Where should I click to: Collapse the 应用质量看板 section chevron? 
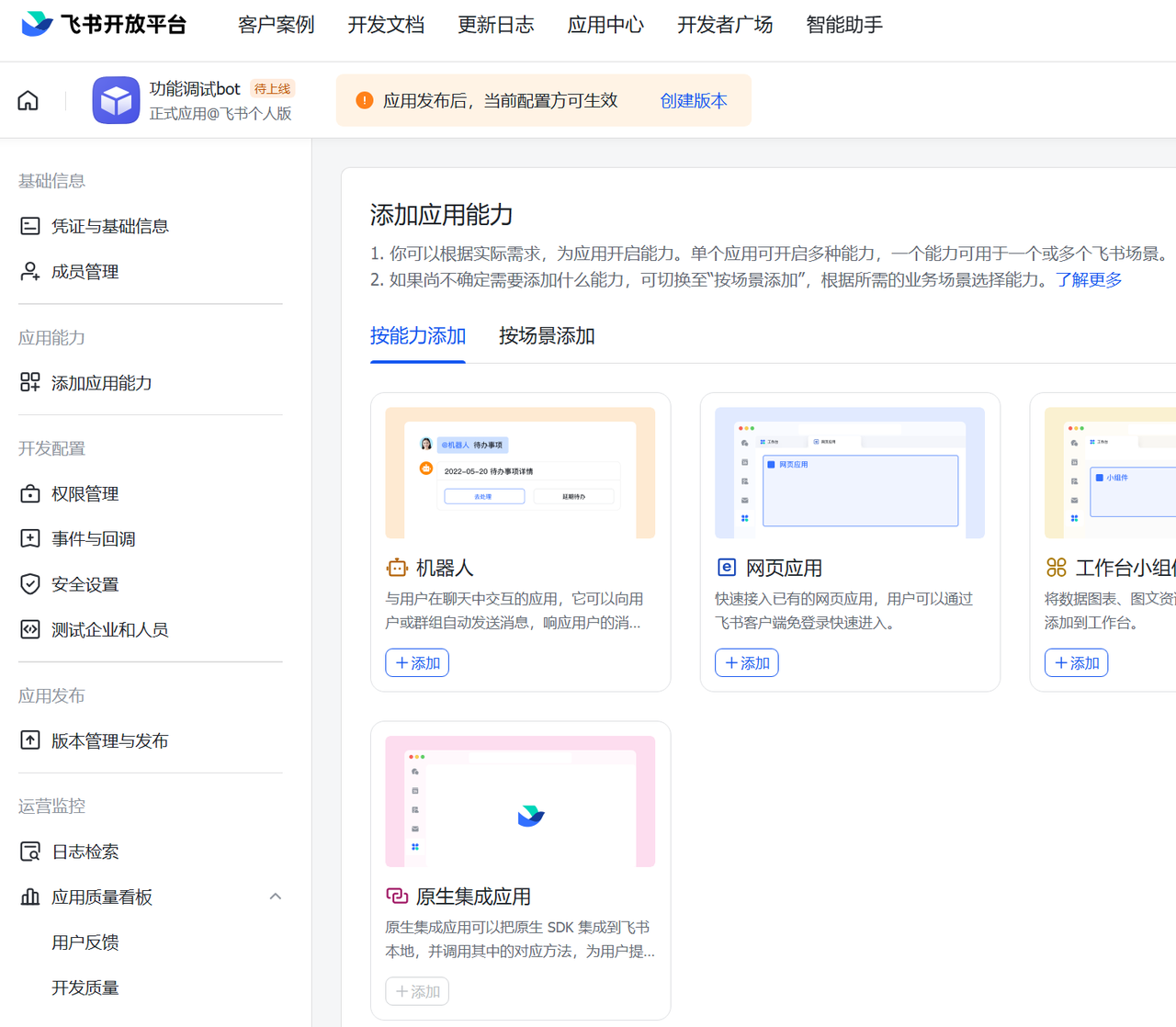(x=276, y=897)
